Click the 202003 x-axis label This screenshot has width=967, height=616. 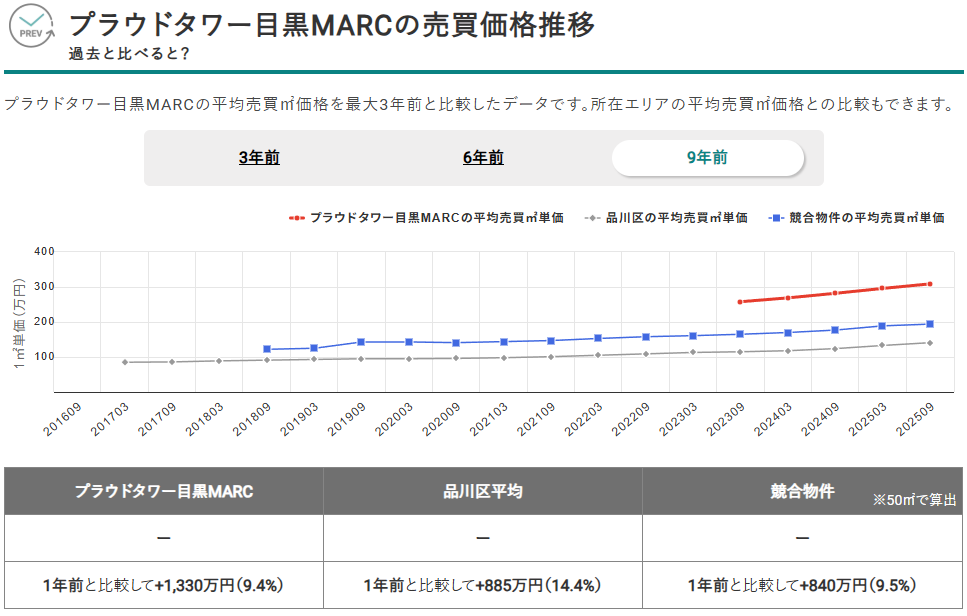[395, 420]
